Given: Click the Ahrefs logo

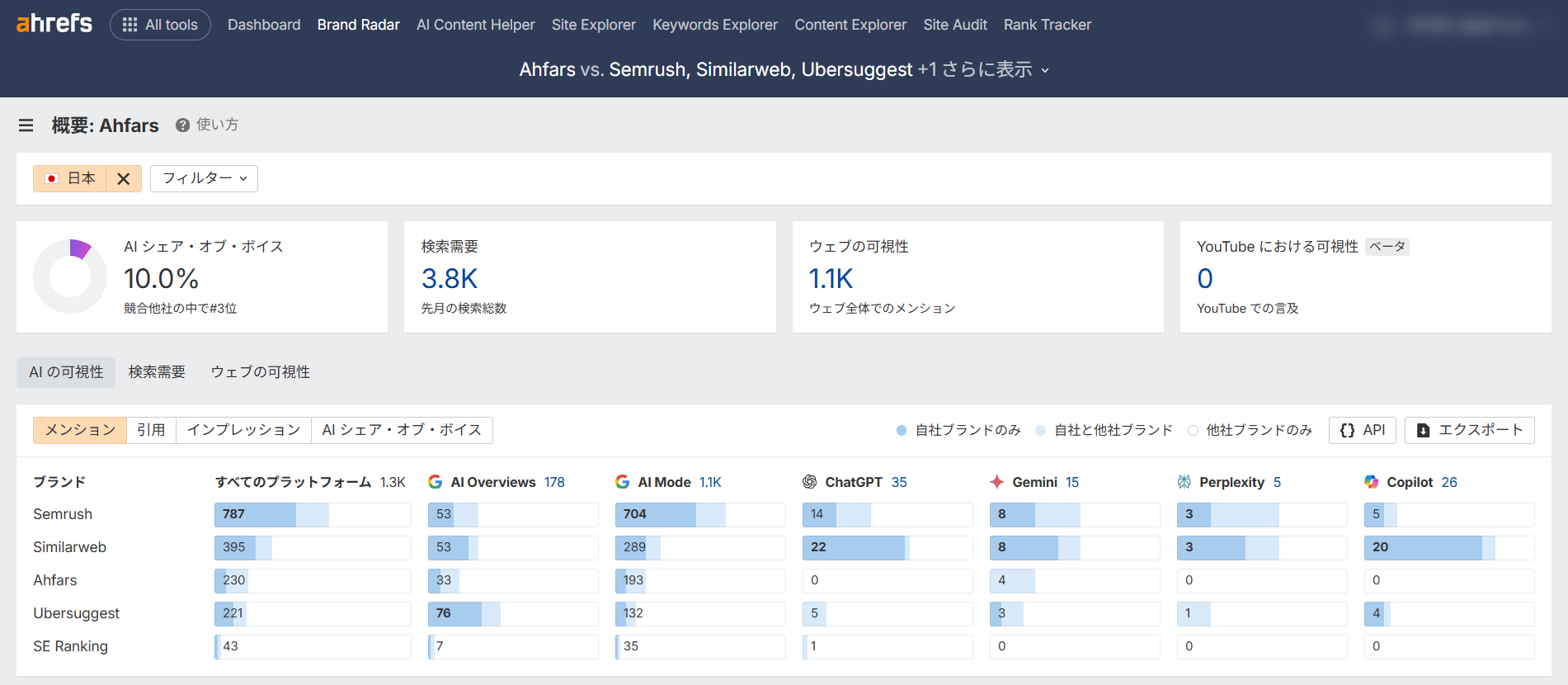Looking at the screenshot, I should point(54,23).
